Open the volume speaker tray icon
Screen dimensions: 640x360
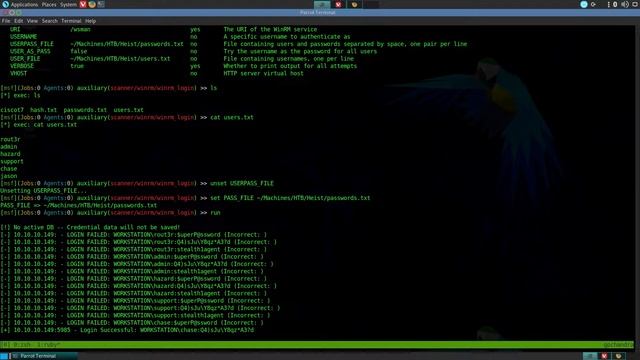625,4
